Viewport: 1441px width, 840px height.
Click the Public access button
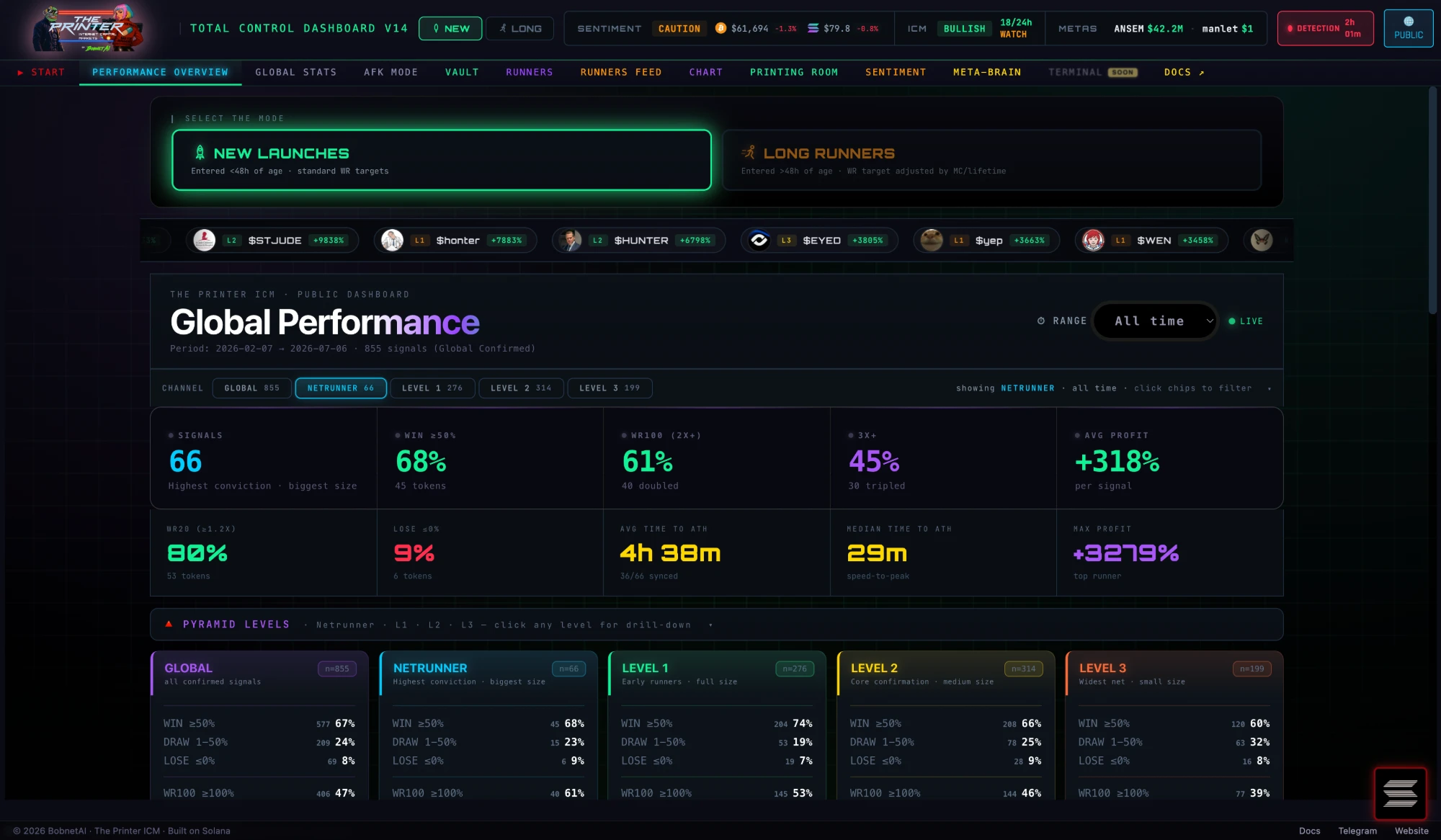[1409, 29]
